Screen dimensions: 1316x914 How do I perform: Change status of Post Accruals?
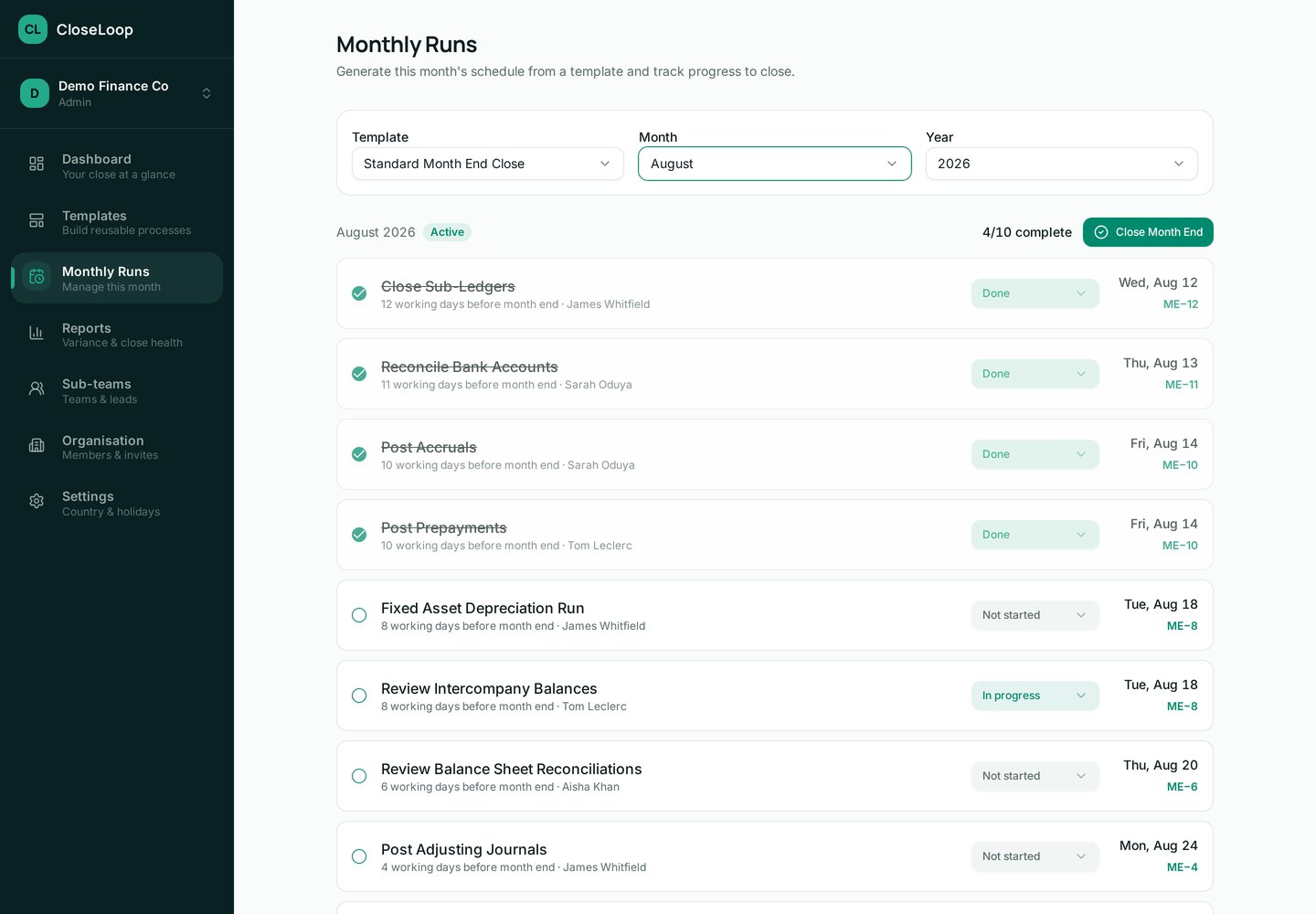coord(1035,454)
